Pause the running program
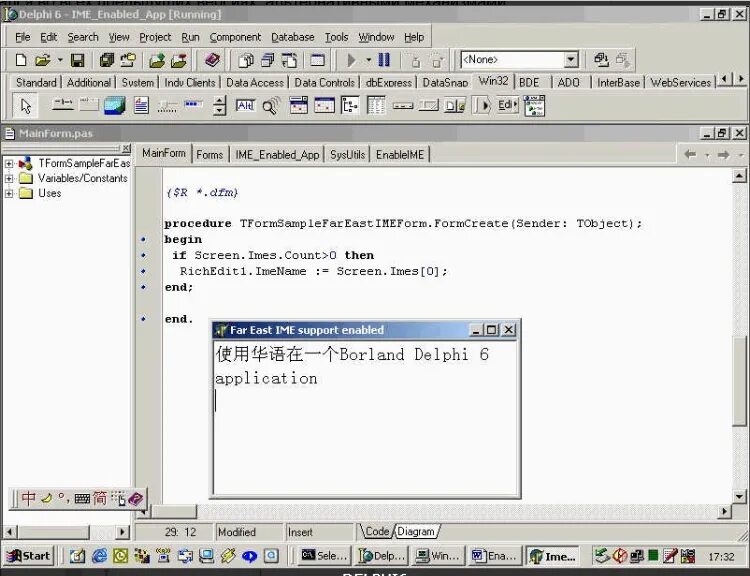 coord(384,60)
